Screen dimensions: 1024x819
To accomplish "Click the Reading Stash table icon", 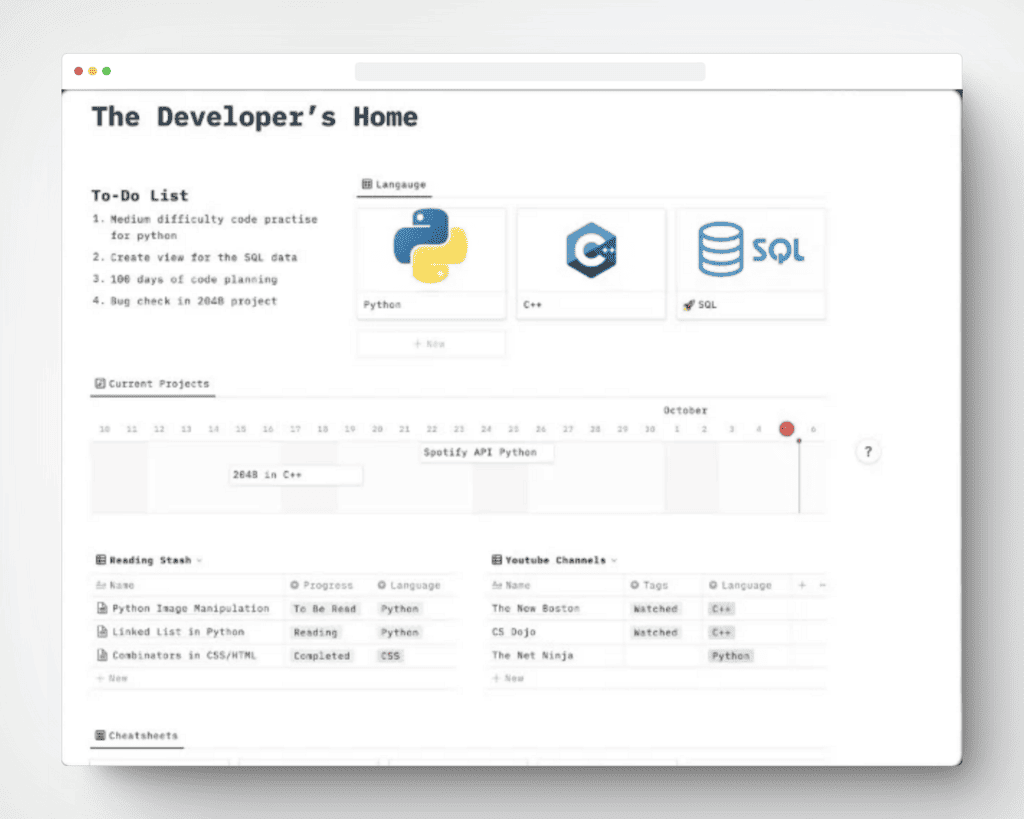I will [x=99, y=560].
